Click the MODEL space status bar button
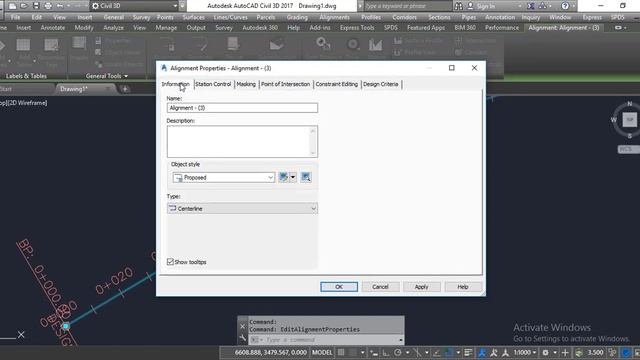 coord(322,352)
